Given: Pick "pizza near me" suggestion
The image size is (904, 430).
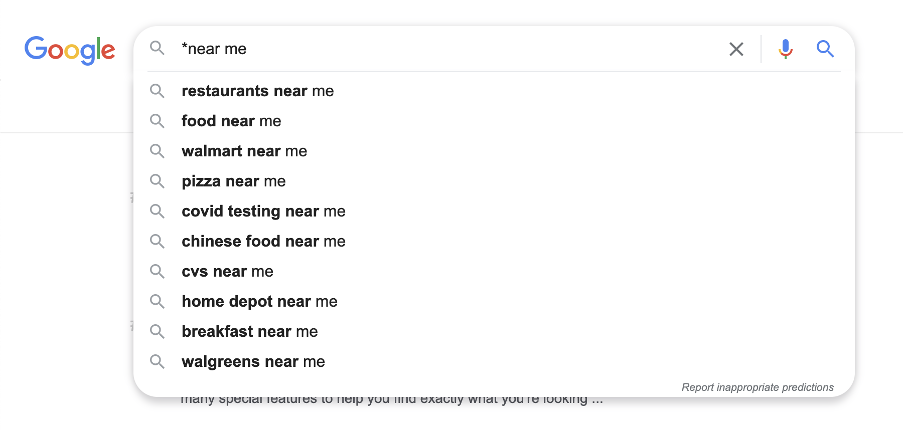Looking at the screenshot, I should tap(494, 181).
